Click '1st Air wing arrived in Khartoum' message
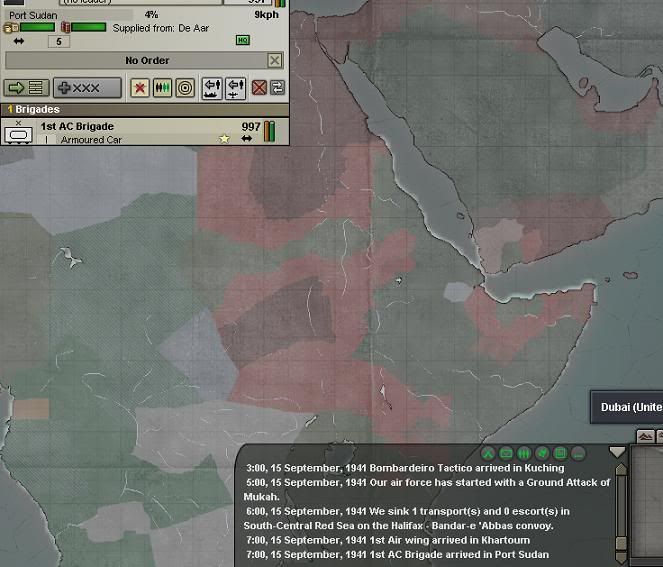Screen dimensions: 663x567 tap(388, 540)
